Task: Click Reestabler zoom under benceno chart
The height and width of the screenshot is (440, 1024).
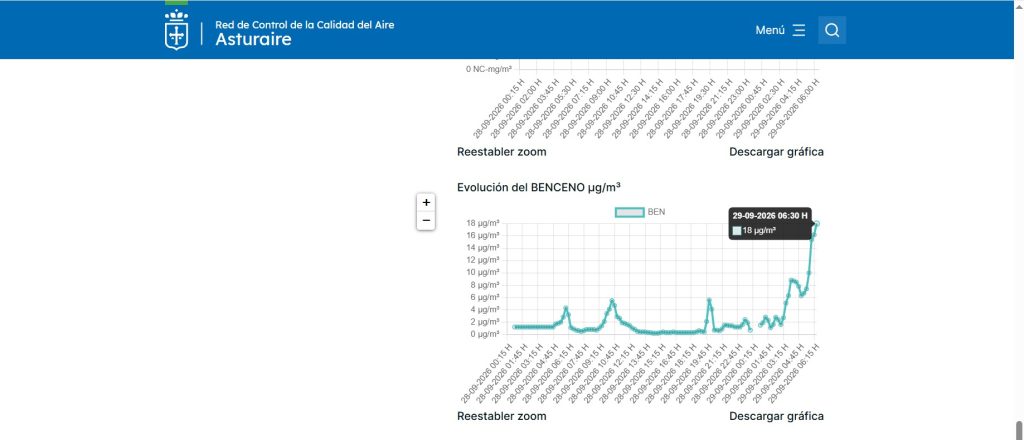Action: [x=502, y=416]
